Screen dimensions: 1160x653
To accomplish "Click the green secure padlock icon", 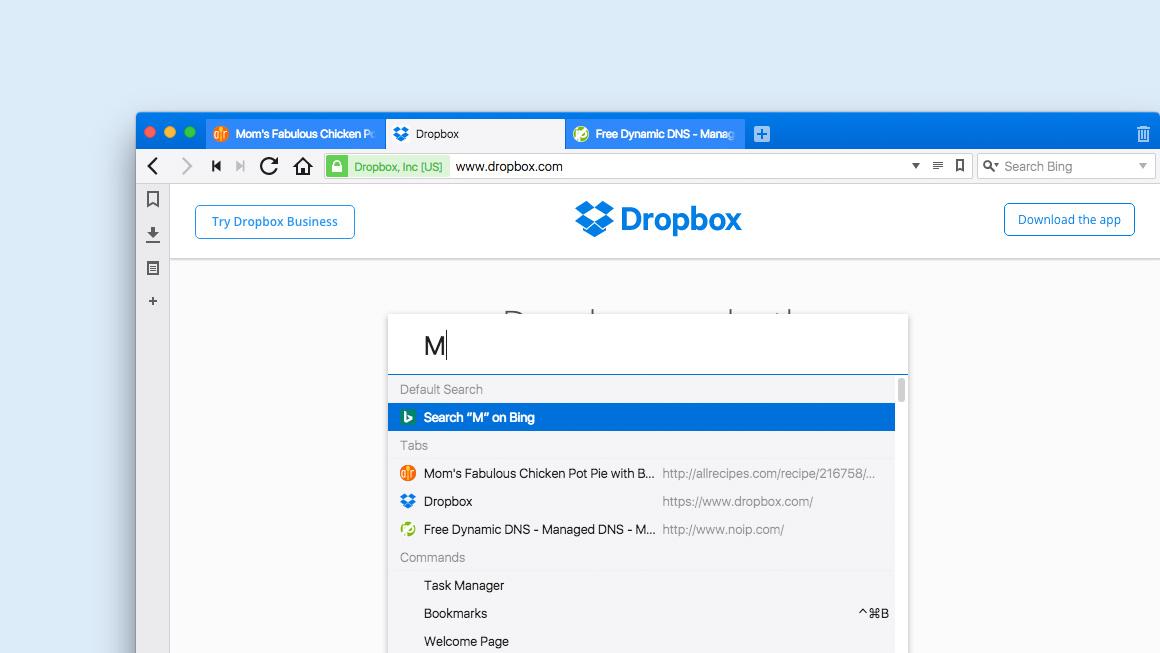I will coord(337,166).
